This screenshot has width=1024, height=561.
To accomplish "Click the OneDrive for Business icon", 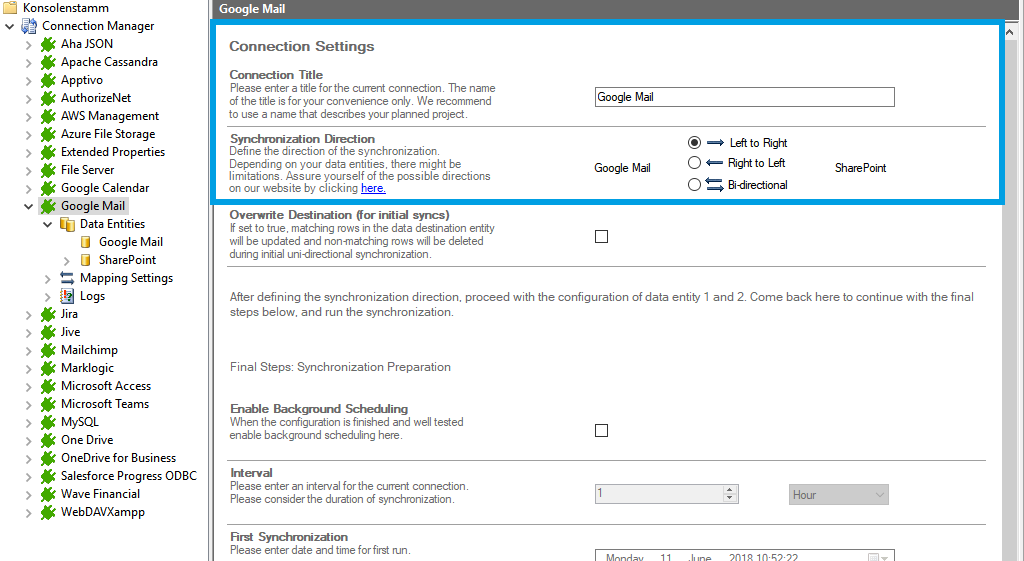I will click(x=48, y=458).
